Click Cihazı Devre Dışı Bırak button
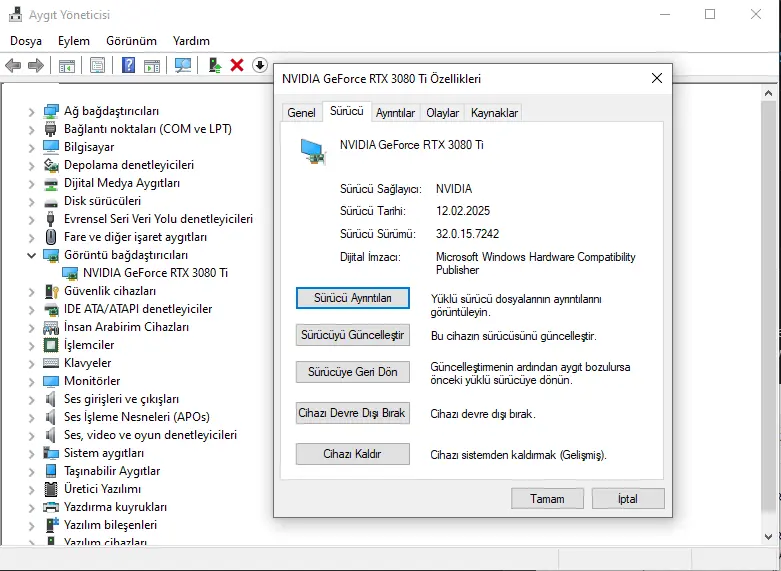This screenshot has height=571, width=781. pyautogui.click(x=353, y=413)
